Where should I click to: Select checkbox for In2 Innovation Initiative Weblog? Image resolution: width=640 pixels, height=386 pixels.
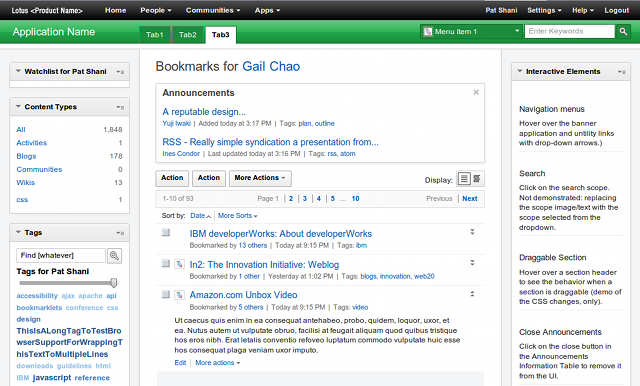(x=166, y=264)
